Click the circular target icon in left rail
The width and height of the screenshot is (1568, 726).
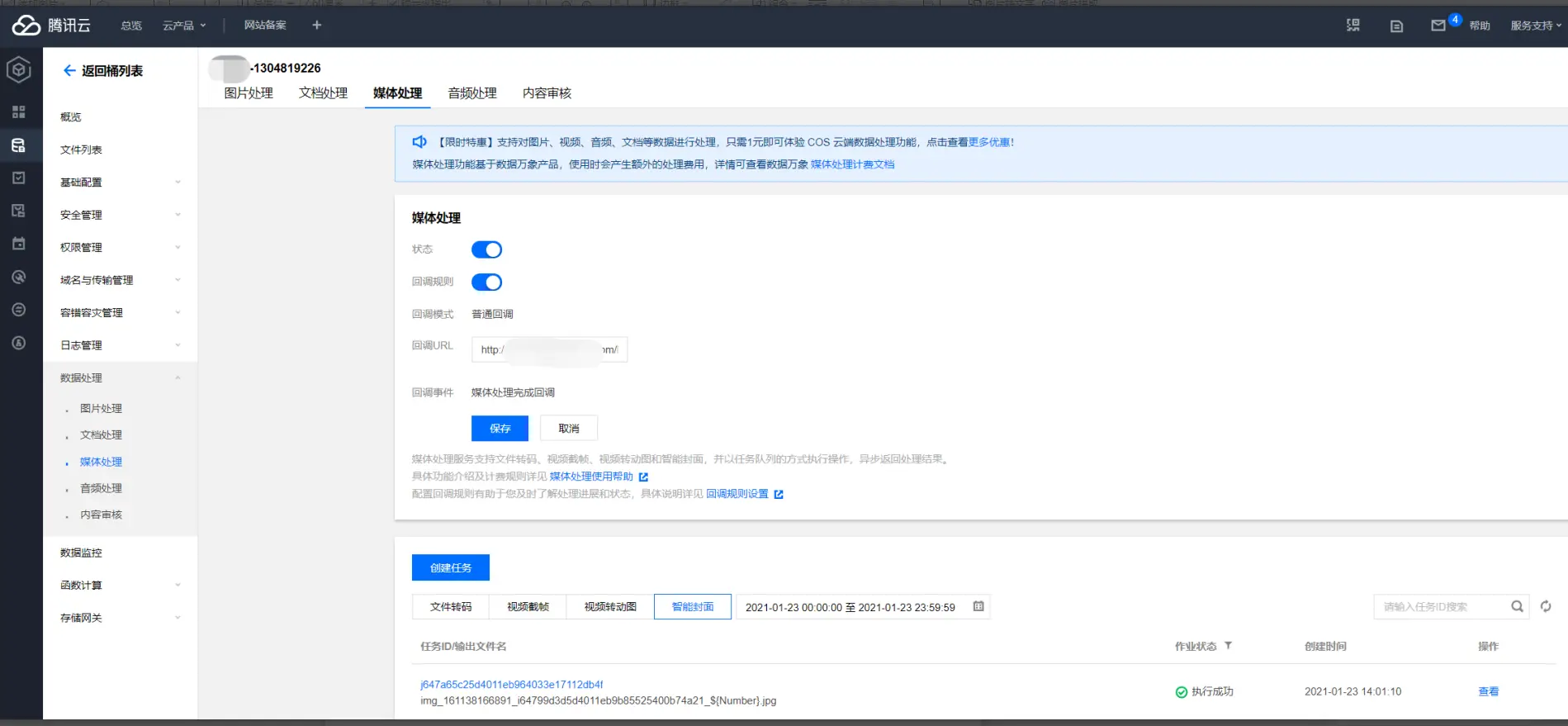pyautogui.click(x=19, y=277)
